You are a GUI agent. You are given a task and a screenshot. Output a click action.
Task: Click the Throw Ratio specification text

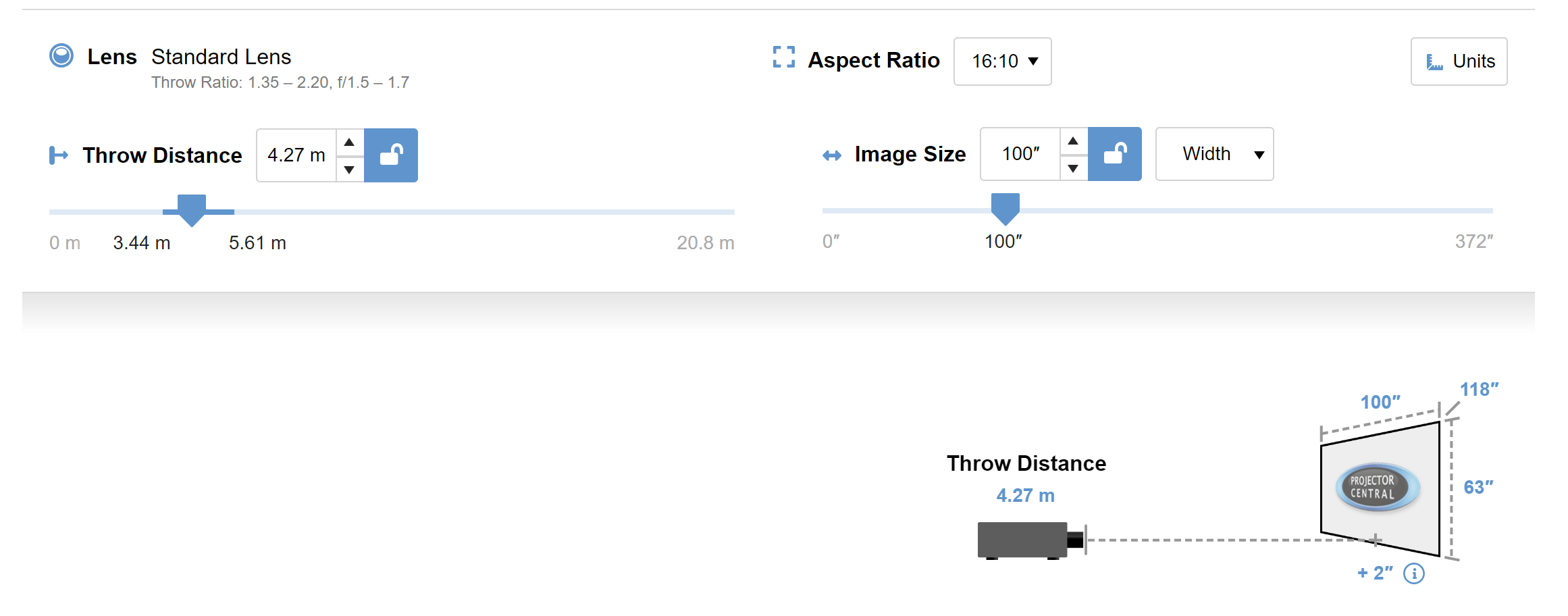pyautogui.click(x=280, y=82)
